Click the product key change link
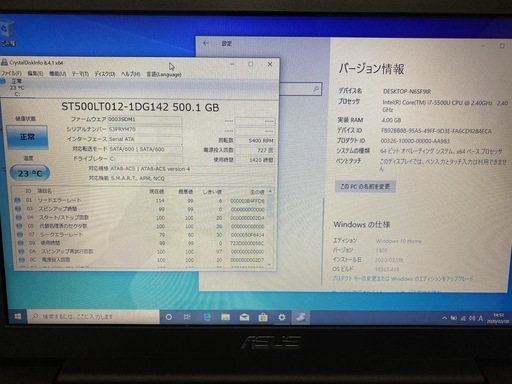The height and width of the screenshot is (384, 512). [x=402, y=278]
